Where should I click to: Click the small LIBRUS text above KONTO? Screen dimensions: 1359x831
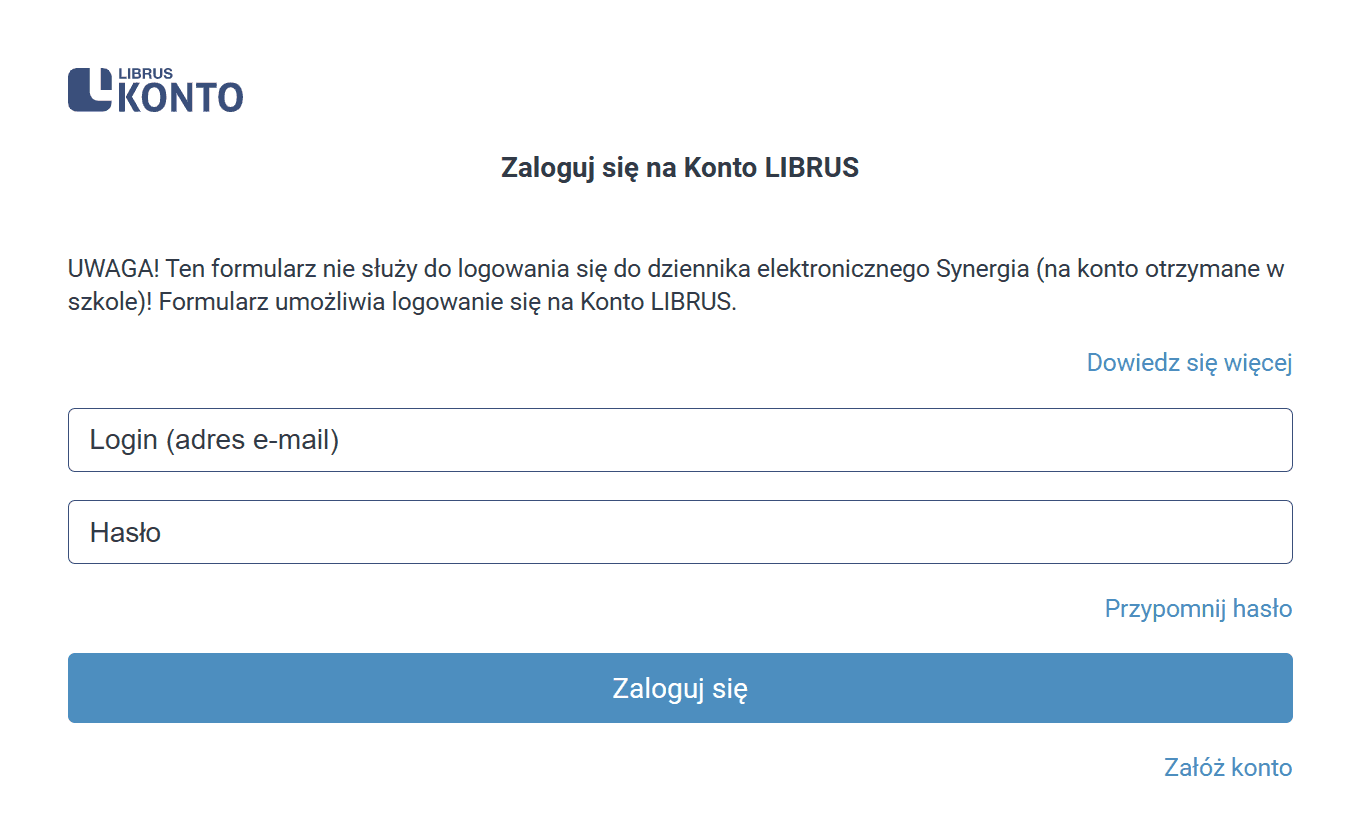click(x=145, y=74)
